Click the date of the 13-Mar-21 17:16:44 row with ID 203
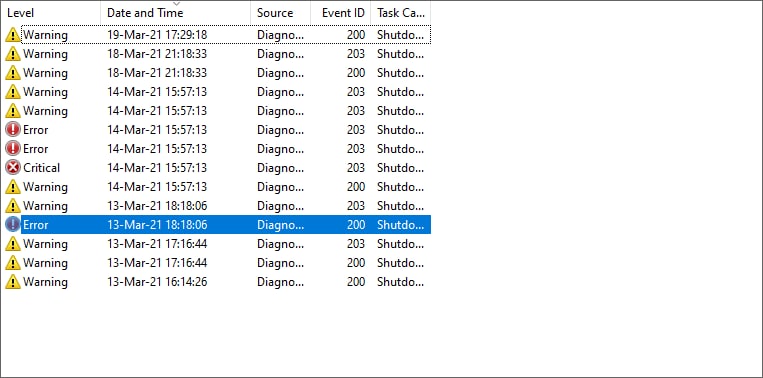This screenshot has width=763, height=378. [157, 244]
